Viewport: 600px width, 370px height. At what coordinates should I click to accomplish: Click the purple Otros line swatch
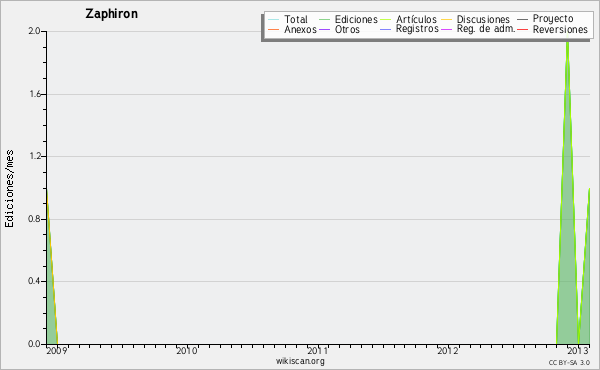[324, 29]
